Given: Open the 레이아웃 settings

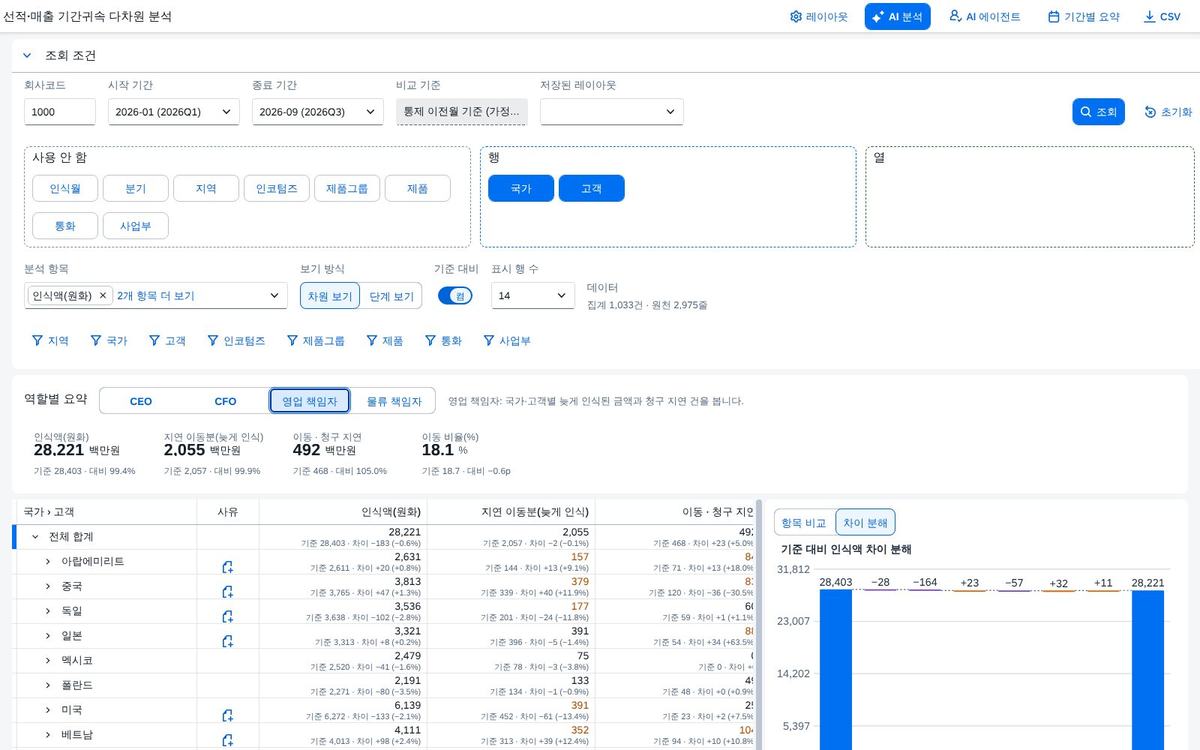Looking at the screenshot, I should tap(818, 17).
